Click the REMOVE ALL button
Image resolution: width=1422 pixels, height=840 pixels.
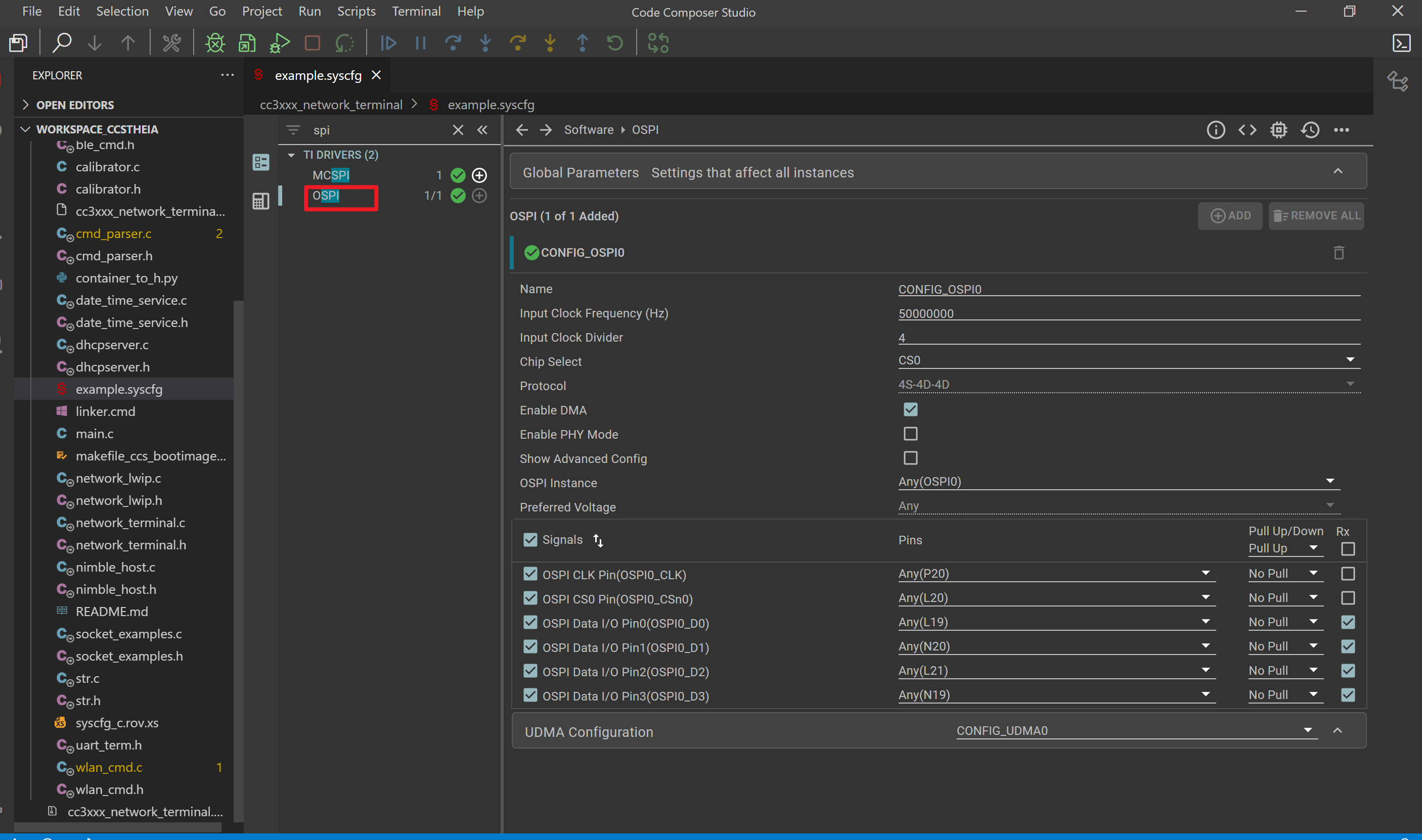(1316, 216)
